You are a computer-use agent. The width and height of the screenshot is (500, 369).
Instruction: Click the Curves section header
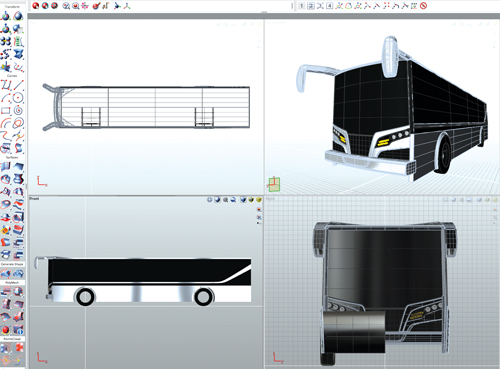pos(12,76)
